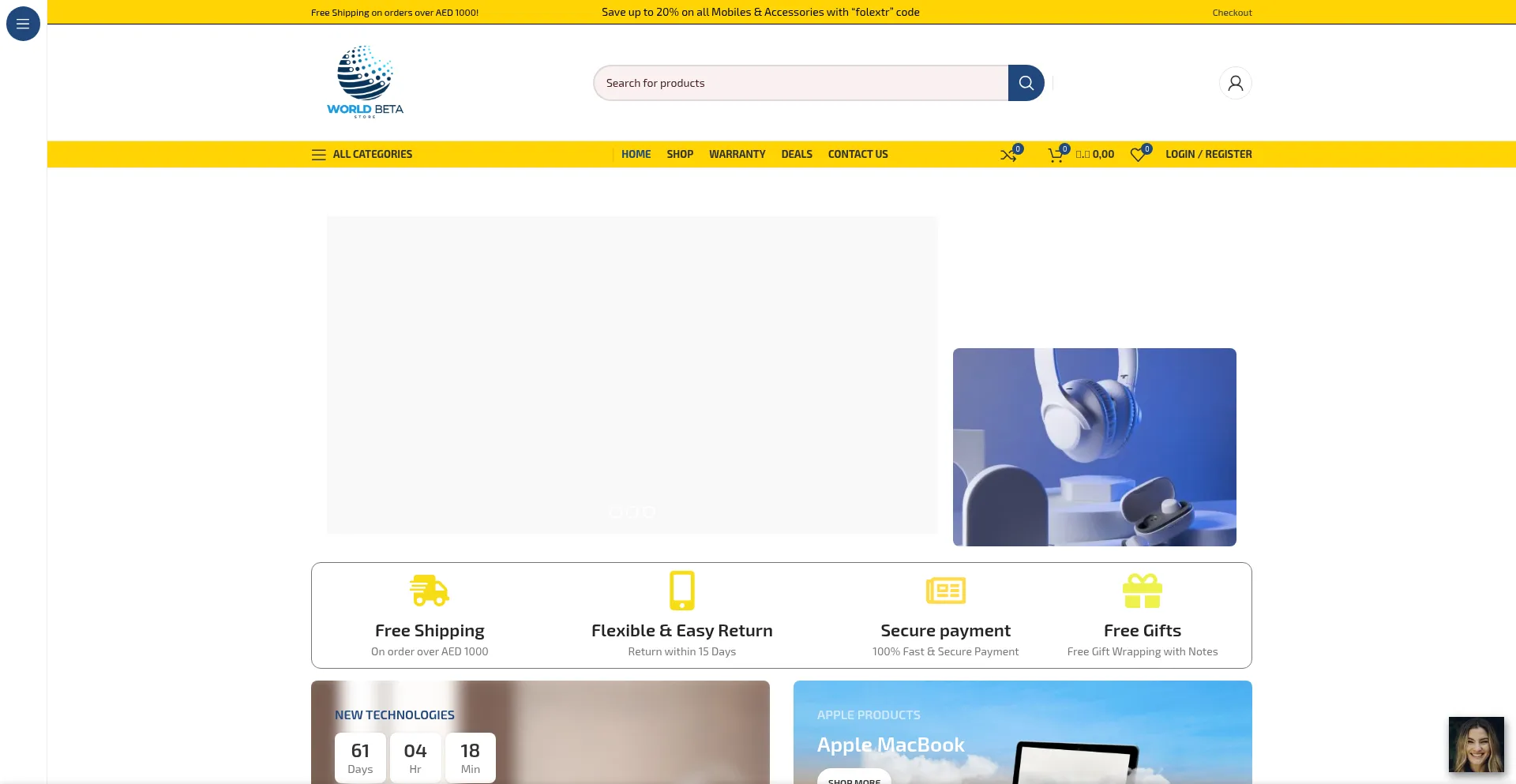Image resolution: width=1516 pixels, height=784 pixels.
Task: Open LOGIN / REGISTER
Action: 1208,154
